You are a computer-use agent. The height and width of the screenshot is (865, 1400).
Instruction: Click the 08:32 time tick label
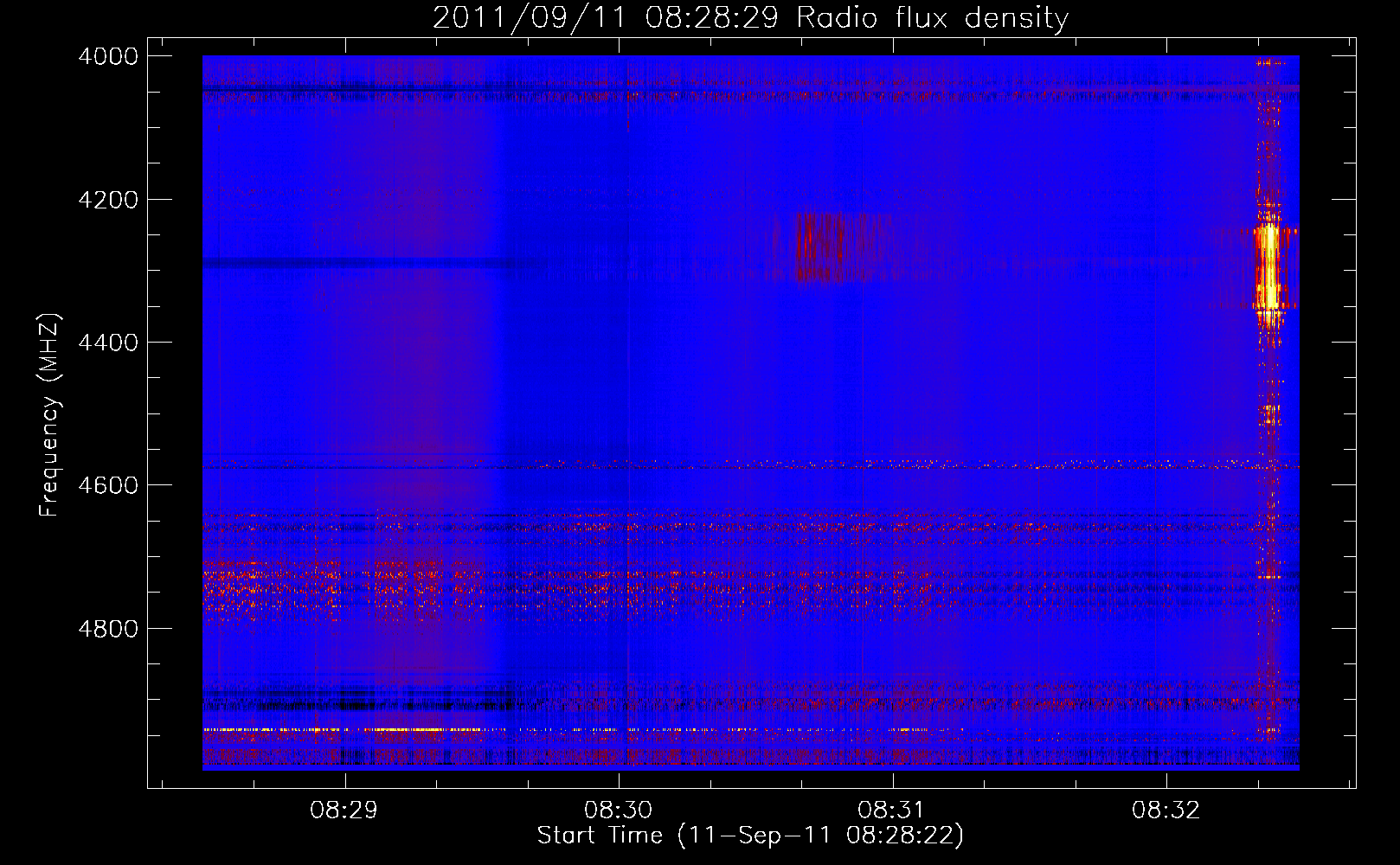tap(1166, 810)
